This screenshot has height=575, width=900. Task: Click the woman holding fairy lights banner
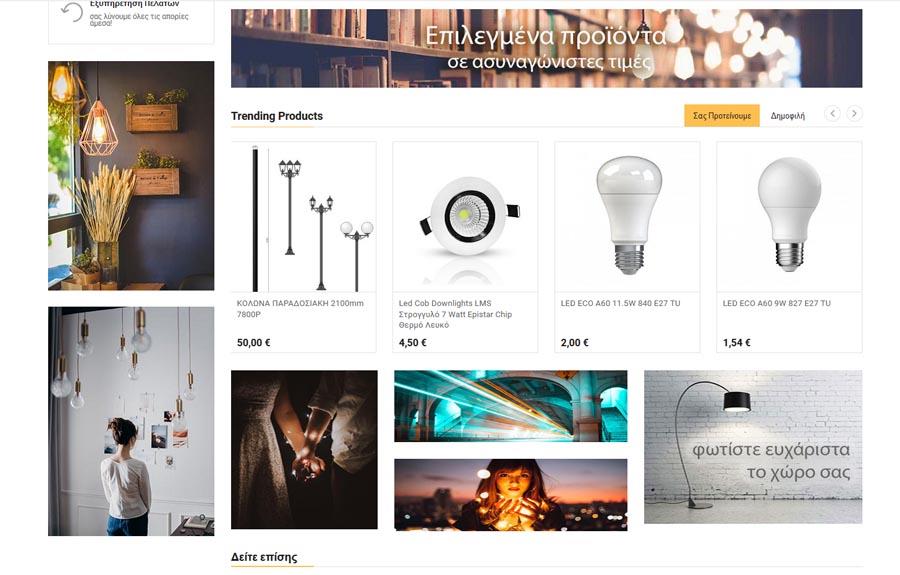(x=511, y=495)
